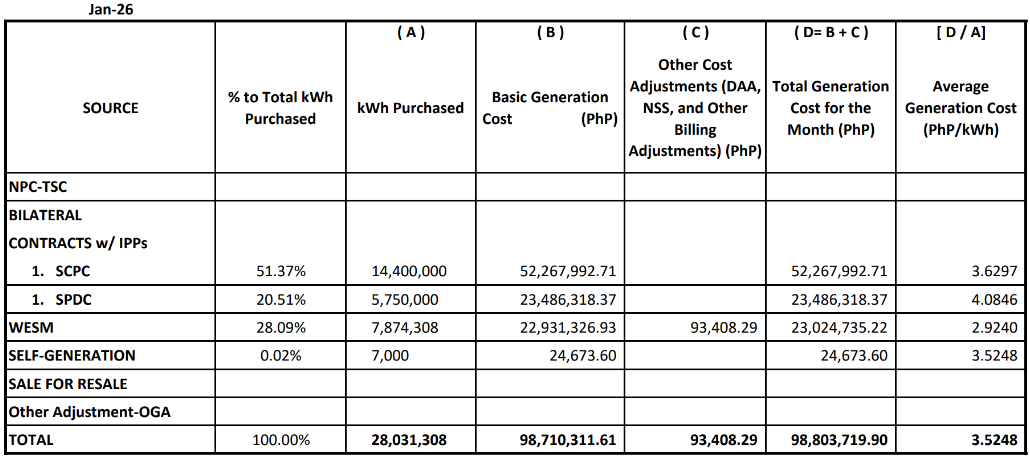
Task: Click the 'Basic Generation Cost (PhP)' header
Action: [x=550, y=108]
